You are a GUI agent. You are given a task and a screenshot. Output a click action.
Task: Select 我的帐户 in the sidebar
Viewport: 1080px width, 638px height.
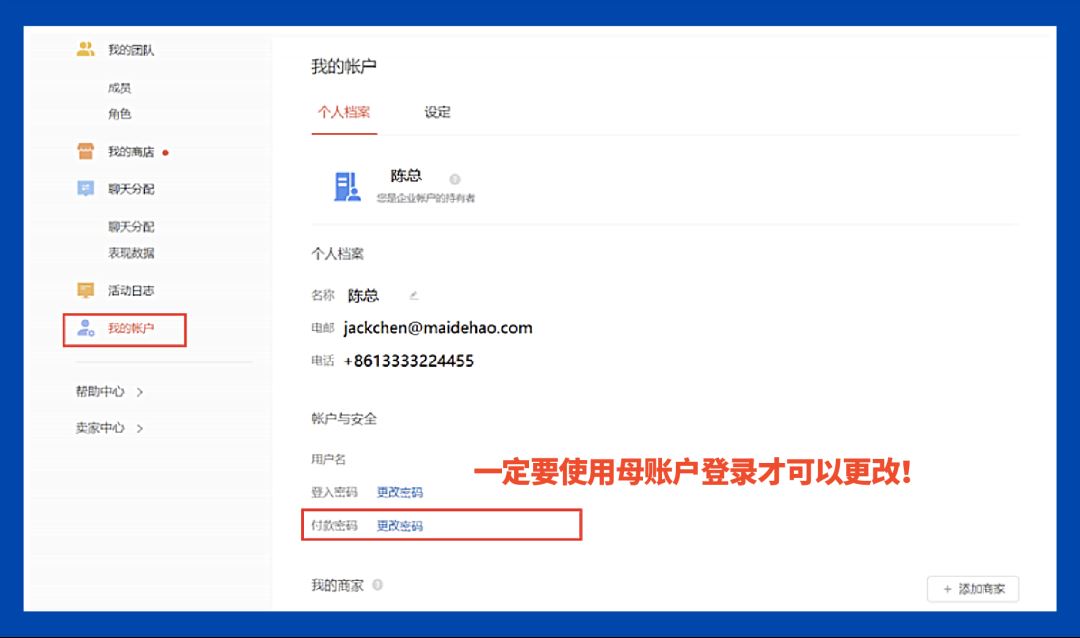pos(131,328)
